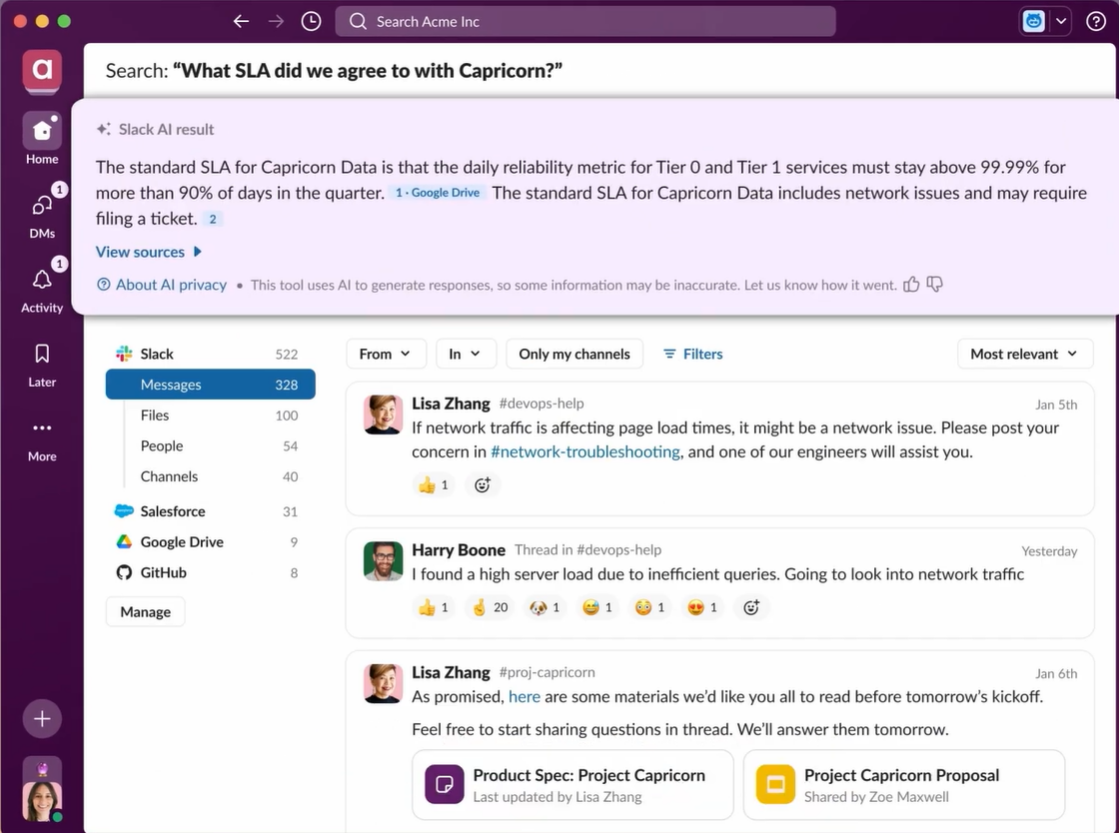The height and width of the screenshot is (833, 1119).
Task: Click the crossed fingers reaction with 20
Action: click(x=490, y=607)
